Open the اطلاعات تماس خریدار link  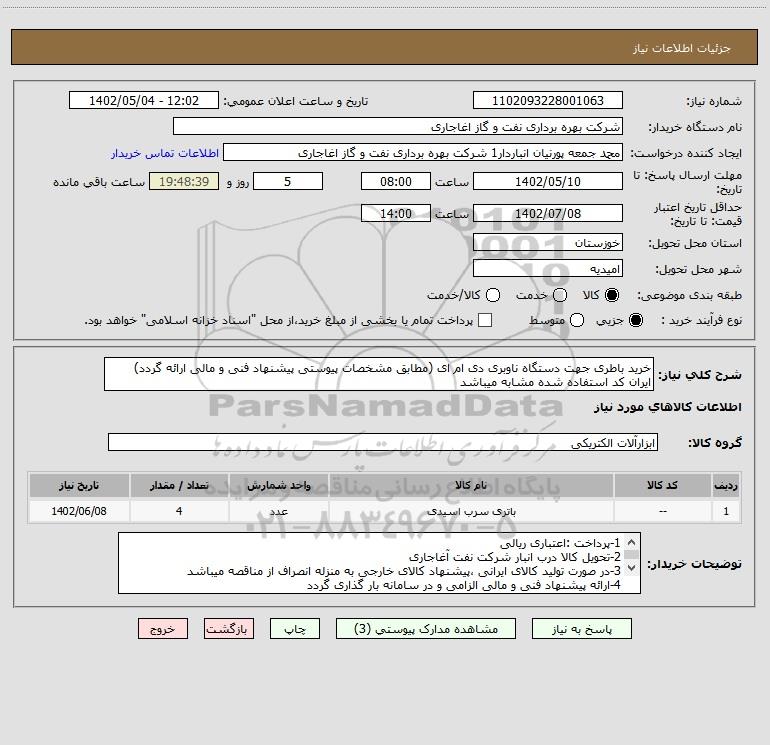[165, 153]
